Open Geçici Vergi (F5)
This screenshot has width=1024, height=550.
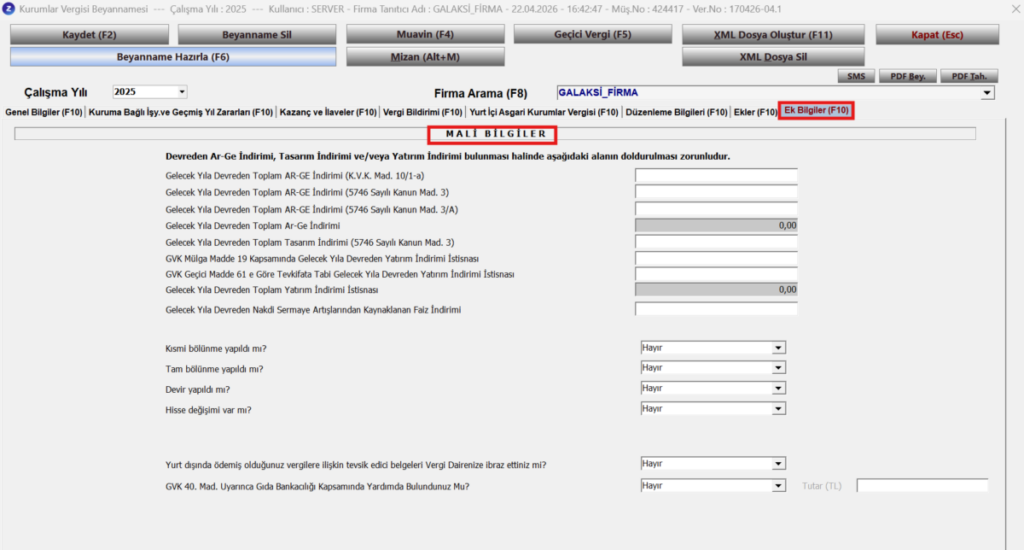593,35
